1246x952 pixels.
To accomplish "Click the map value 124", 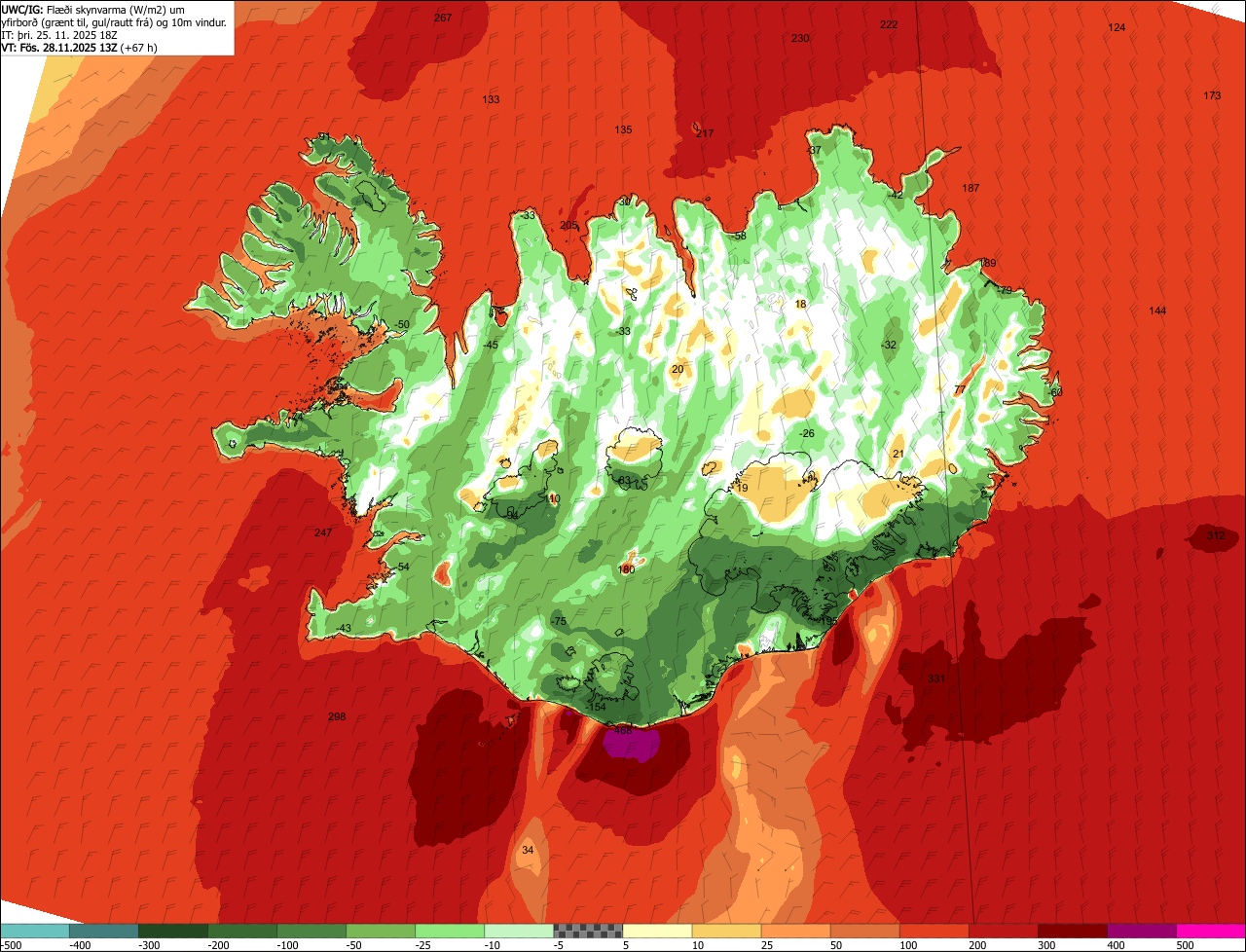I will (1117, 27).
